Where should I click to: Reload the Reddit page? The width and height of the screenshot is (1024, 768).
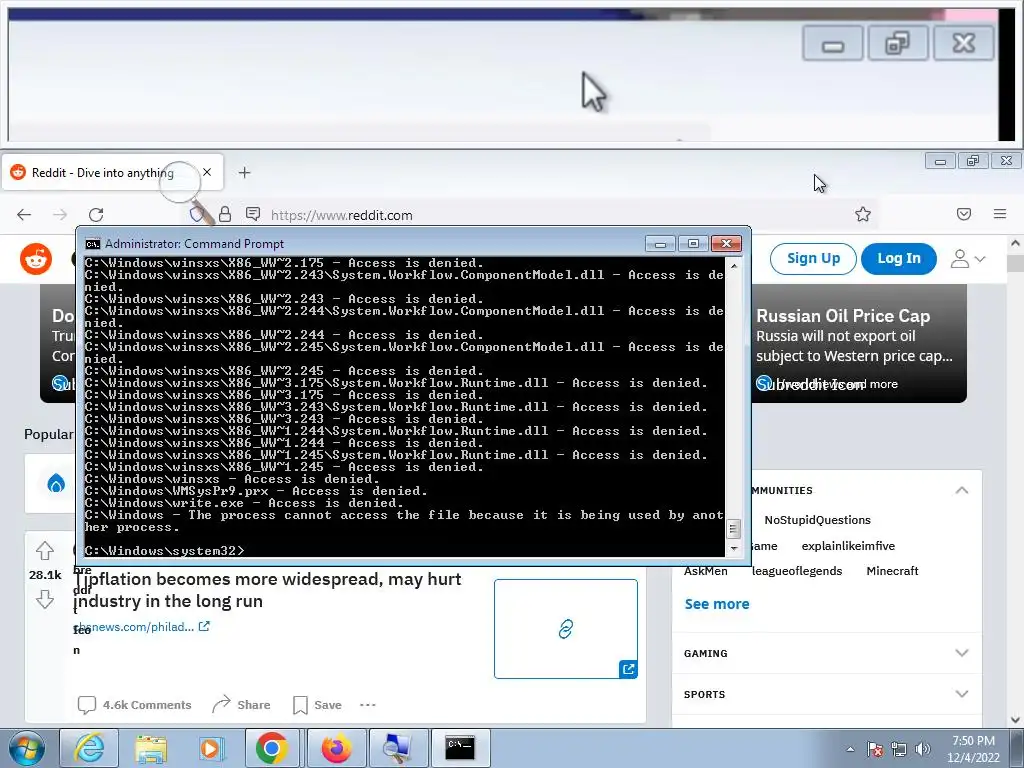tap(96, 215)
